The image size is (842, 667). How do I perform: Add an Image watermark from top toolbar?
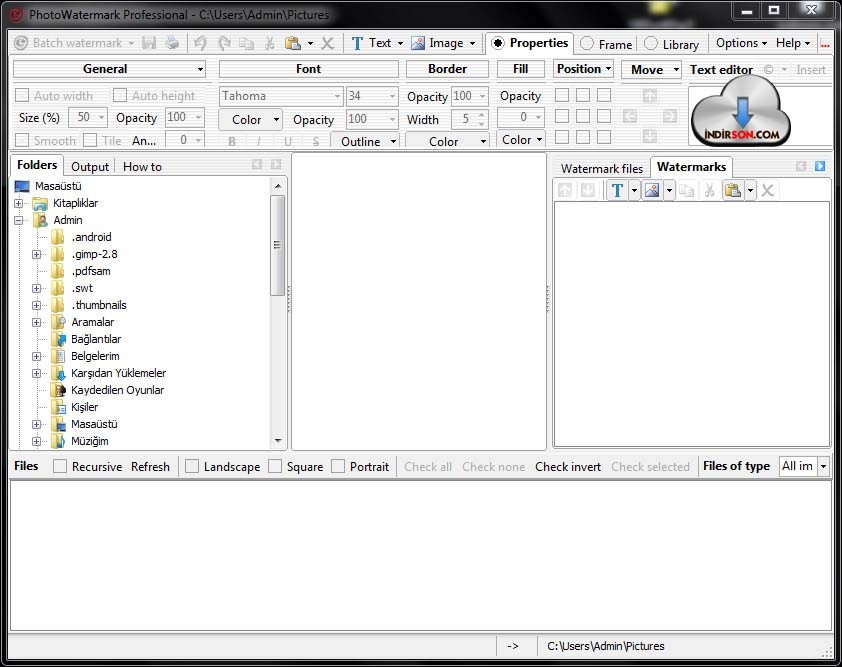(x=438, y=43)
